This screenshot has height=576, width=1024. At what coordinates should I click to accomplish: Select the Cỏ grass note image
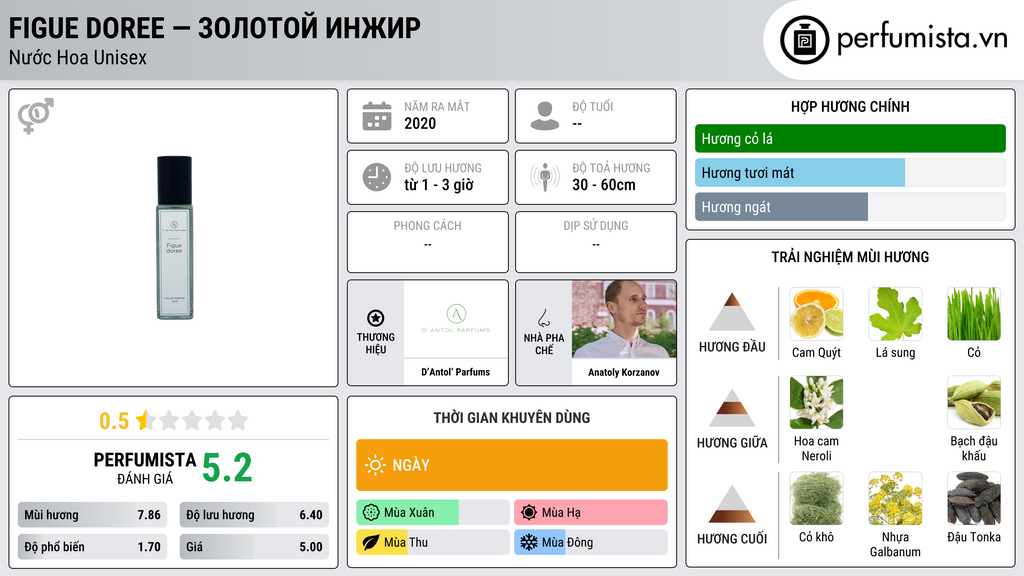(x=974, y=314)
